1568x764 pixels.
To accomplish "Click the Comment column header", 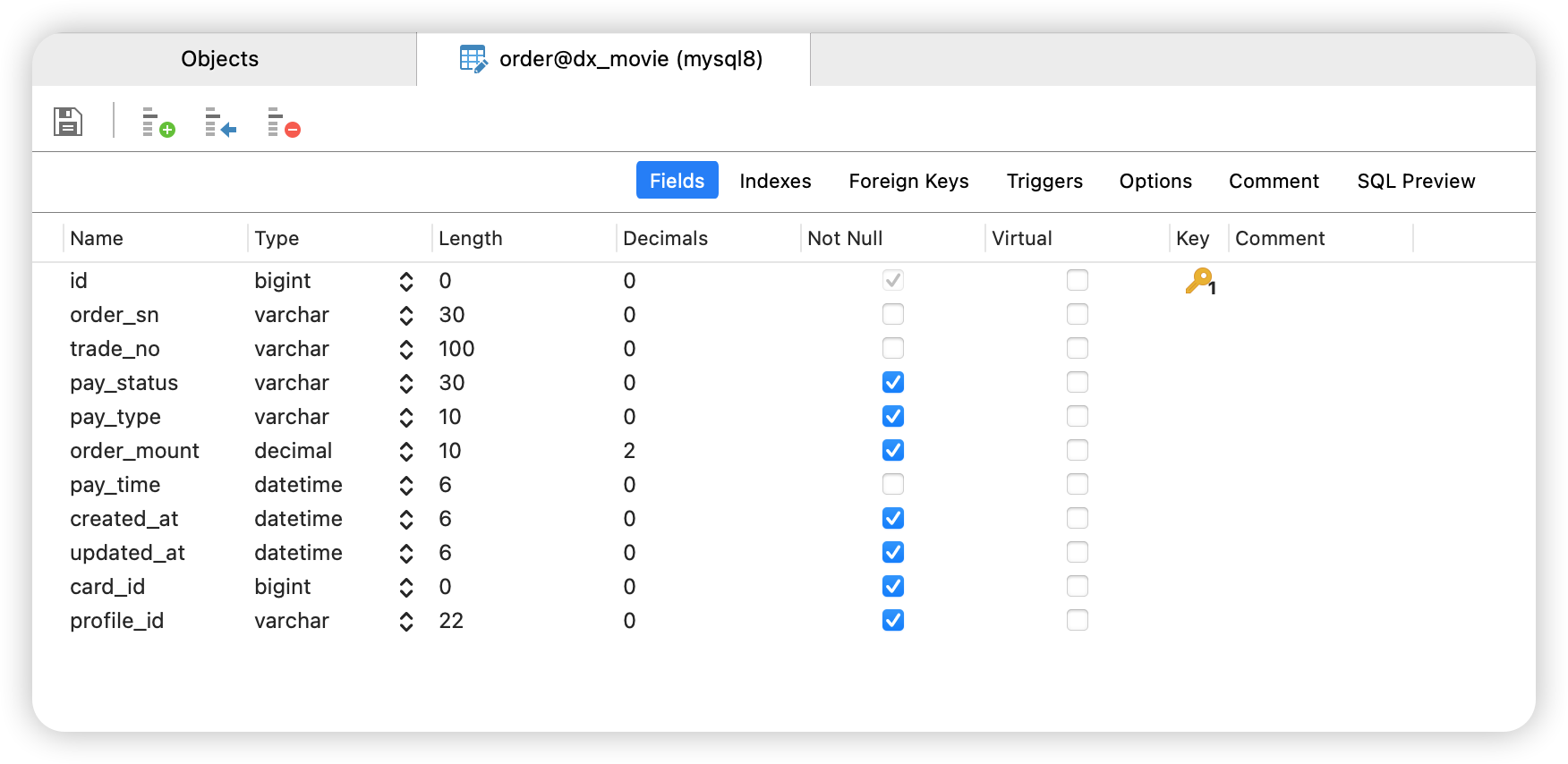I will click(1320, 238).
